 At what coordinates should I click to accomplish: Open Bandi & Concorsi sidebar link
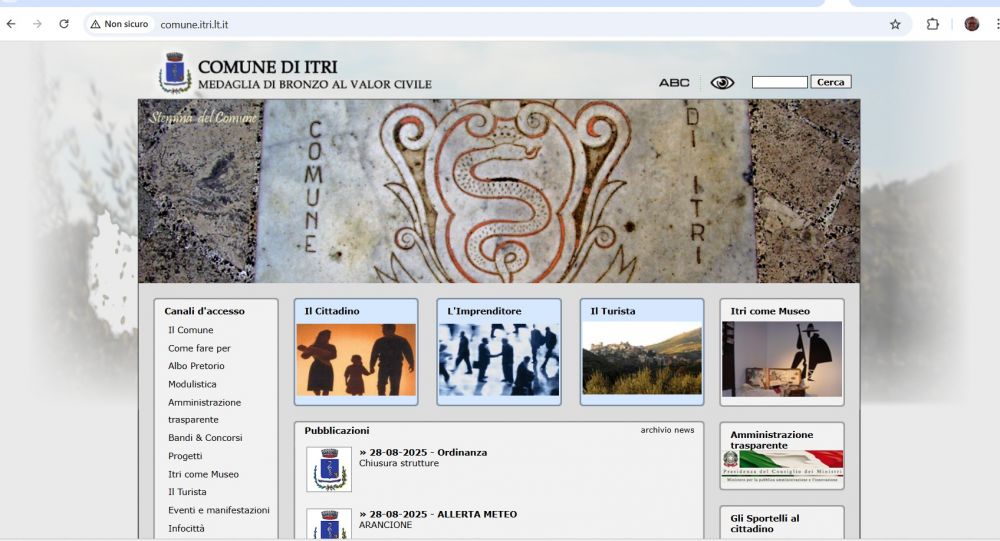tap(205, 438)
